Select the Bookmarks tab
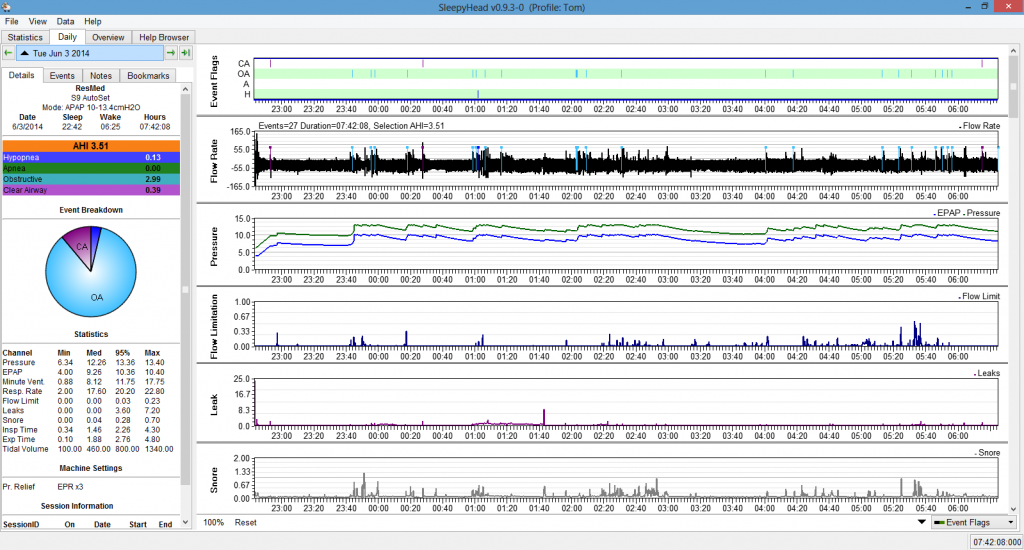 (x=148, y=76)
